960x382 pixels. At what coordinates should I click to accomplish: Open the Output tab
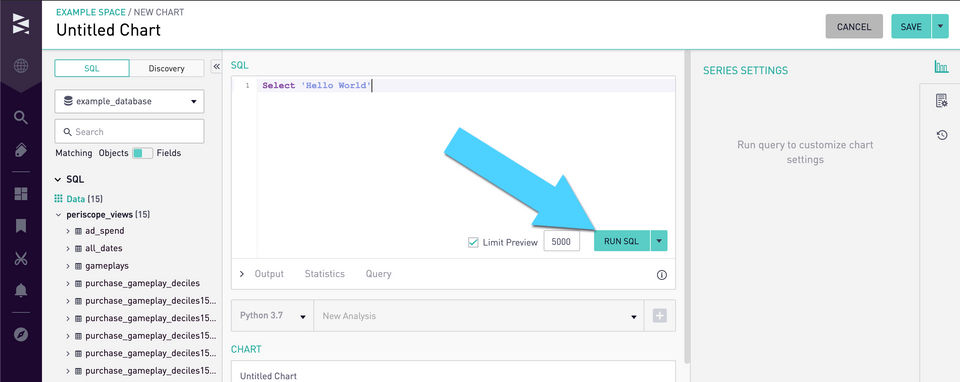point(269,274)
